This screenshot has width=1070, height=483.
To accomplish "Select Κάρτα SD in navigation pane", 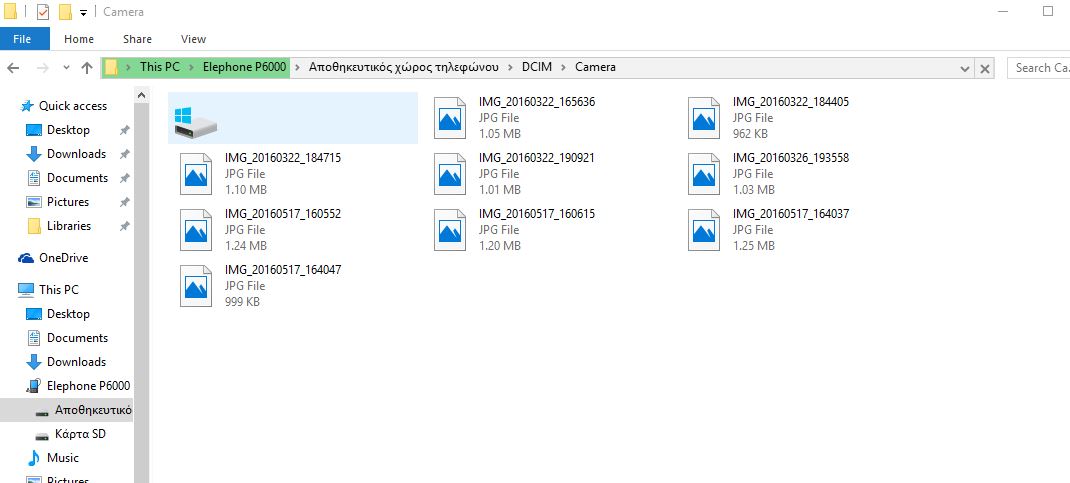I will coord(80,434).
